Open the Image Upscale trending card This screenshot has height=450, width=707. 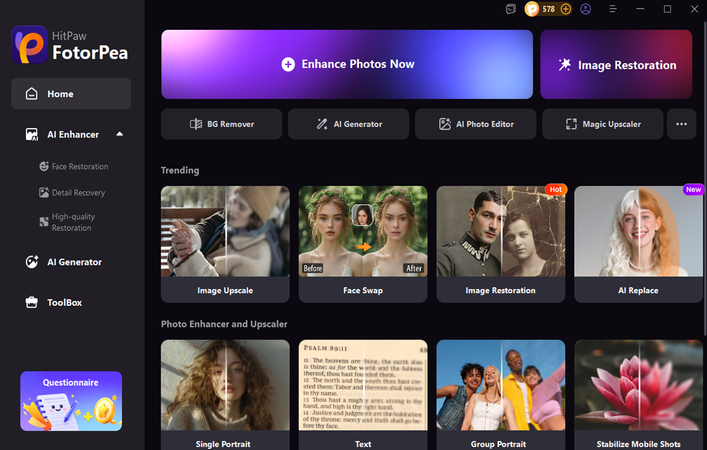(225, 244)
